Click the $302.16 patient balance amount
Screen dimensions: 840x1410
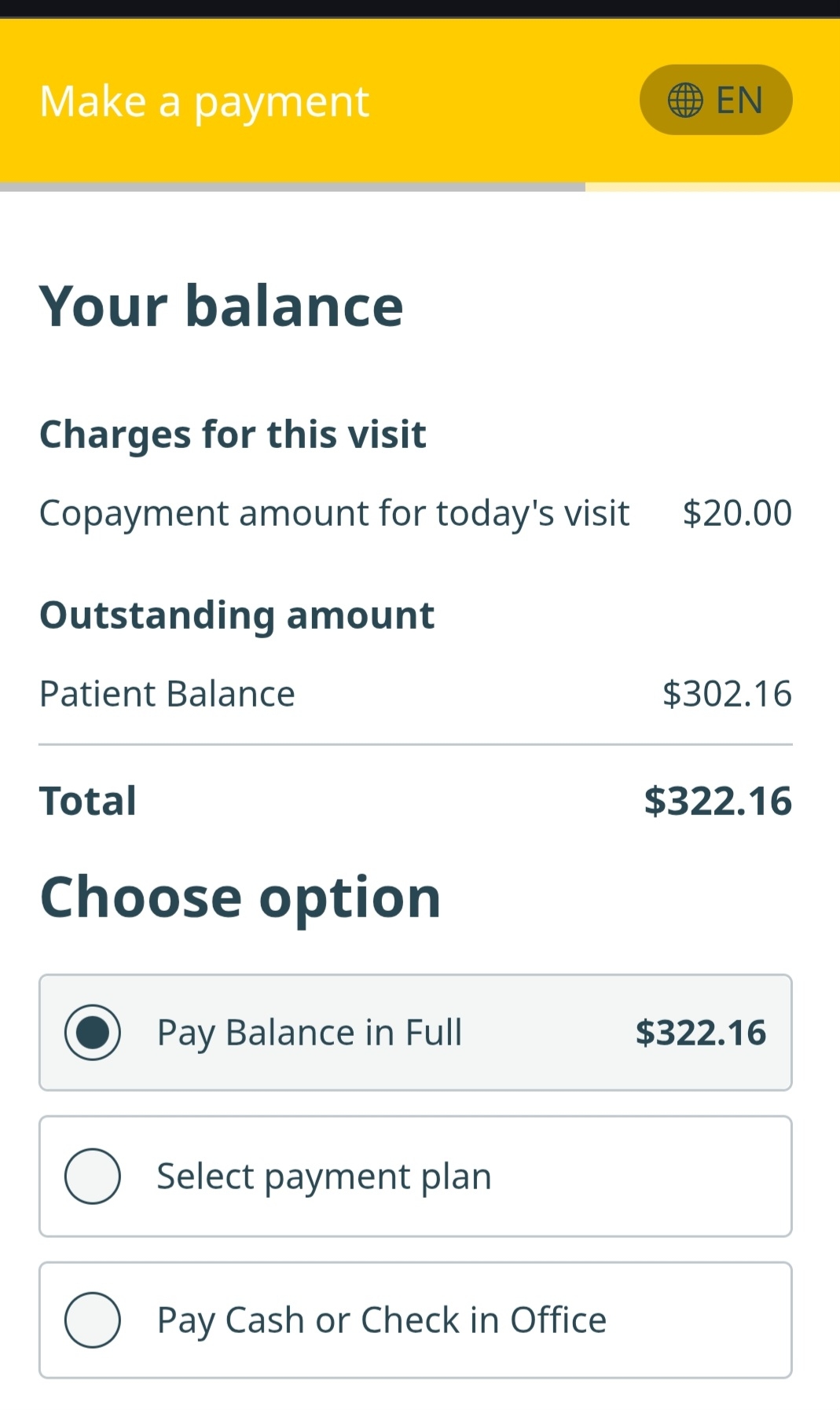(x=727, y=694)
